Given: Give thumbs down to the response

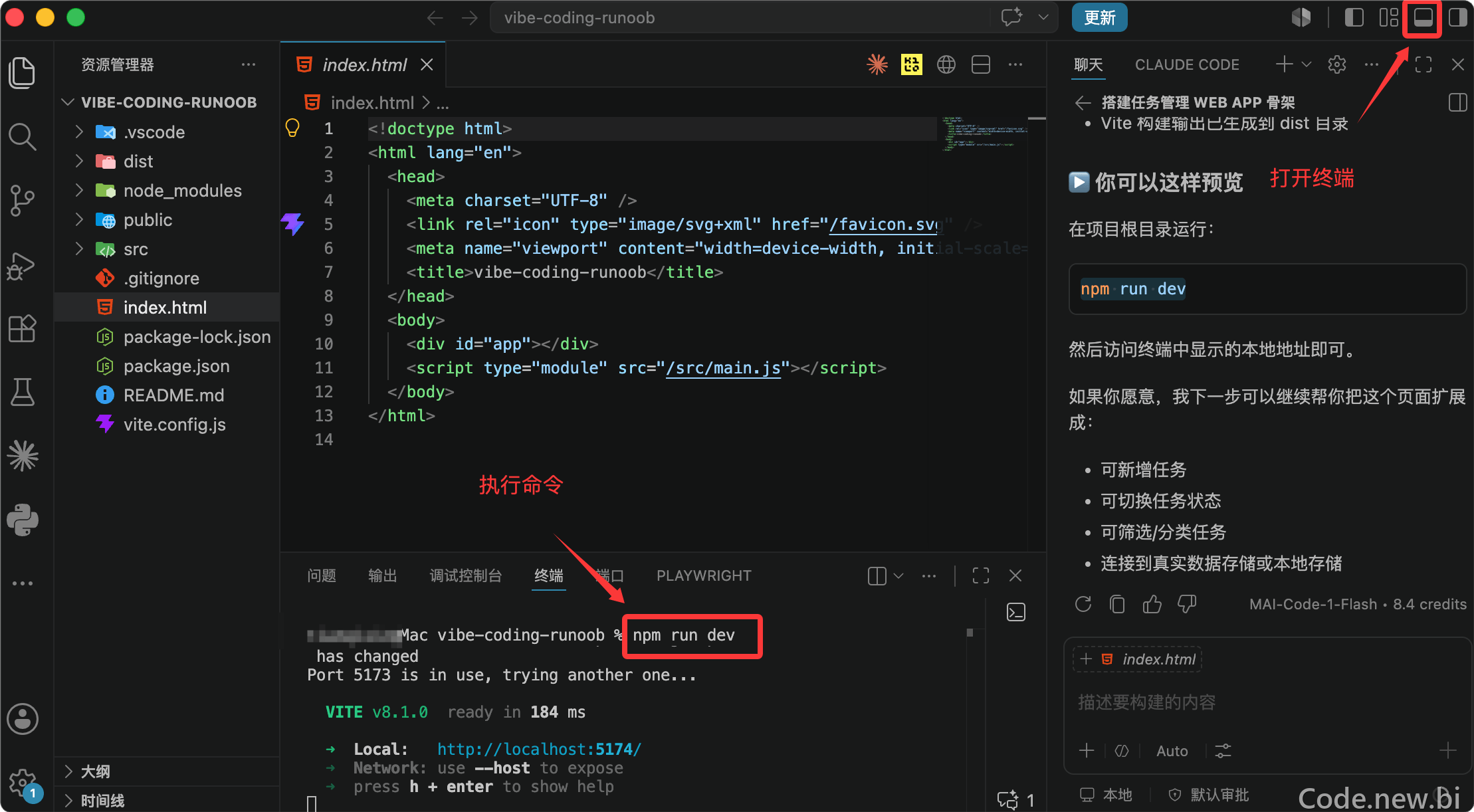Looking at the screenshot, I should [1187, 604].
